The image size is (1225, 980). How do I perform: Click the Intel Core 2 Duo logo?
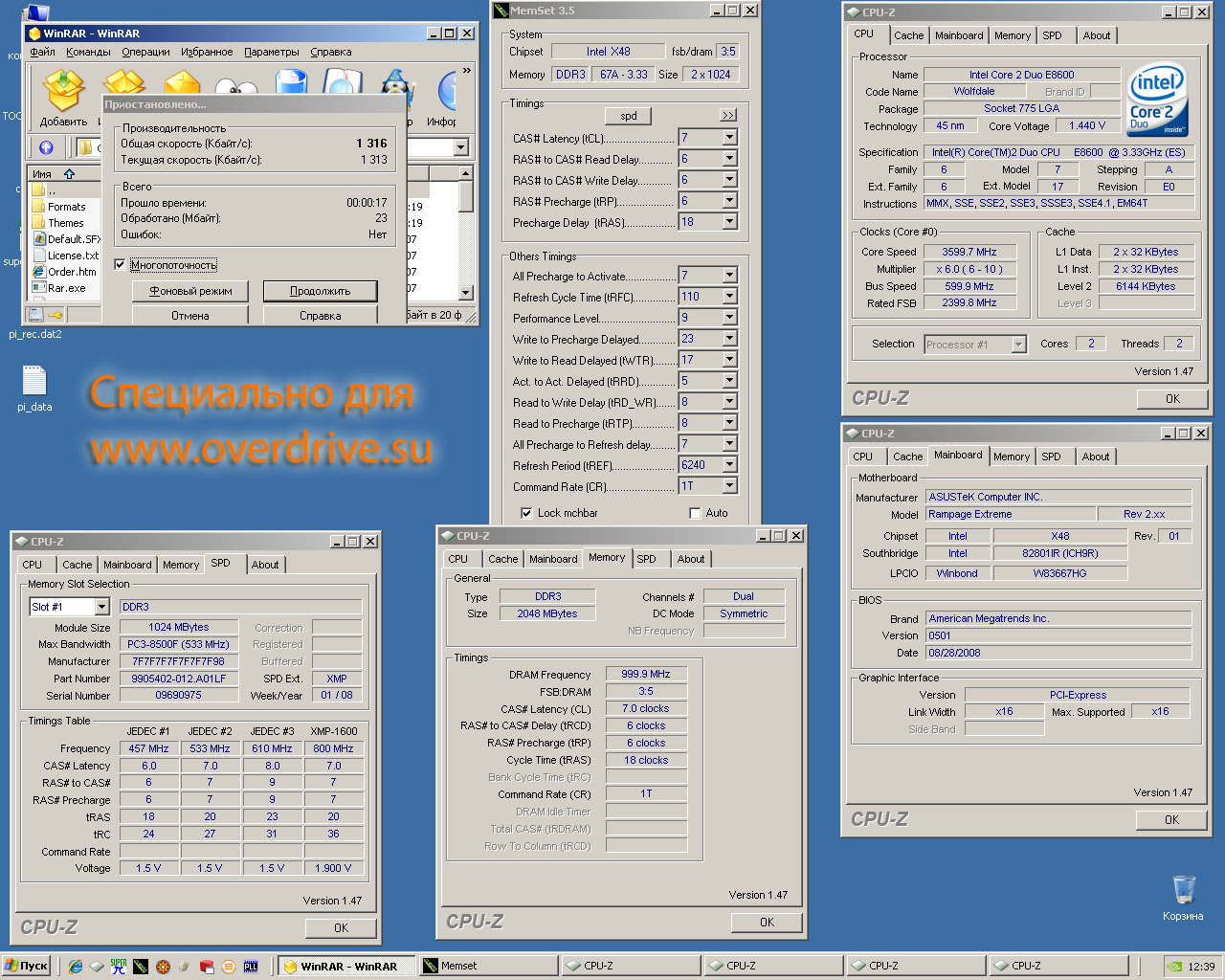1157,100
